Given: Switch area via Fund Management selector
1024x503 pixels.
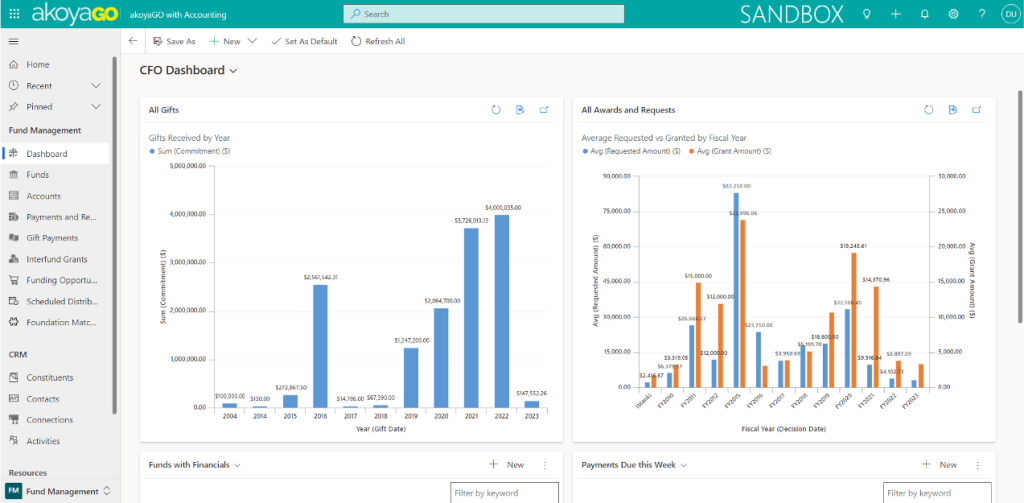Looking at the screenshot, I should click(x=59, y=491).
